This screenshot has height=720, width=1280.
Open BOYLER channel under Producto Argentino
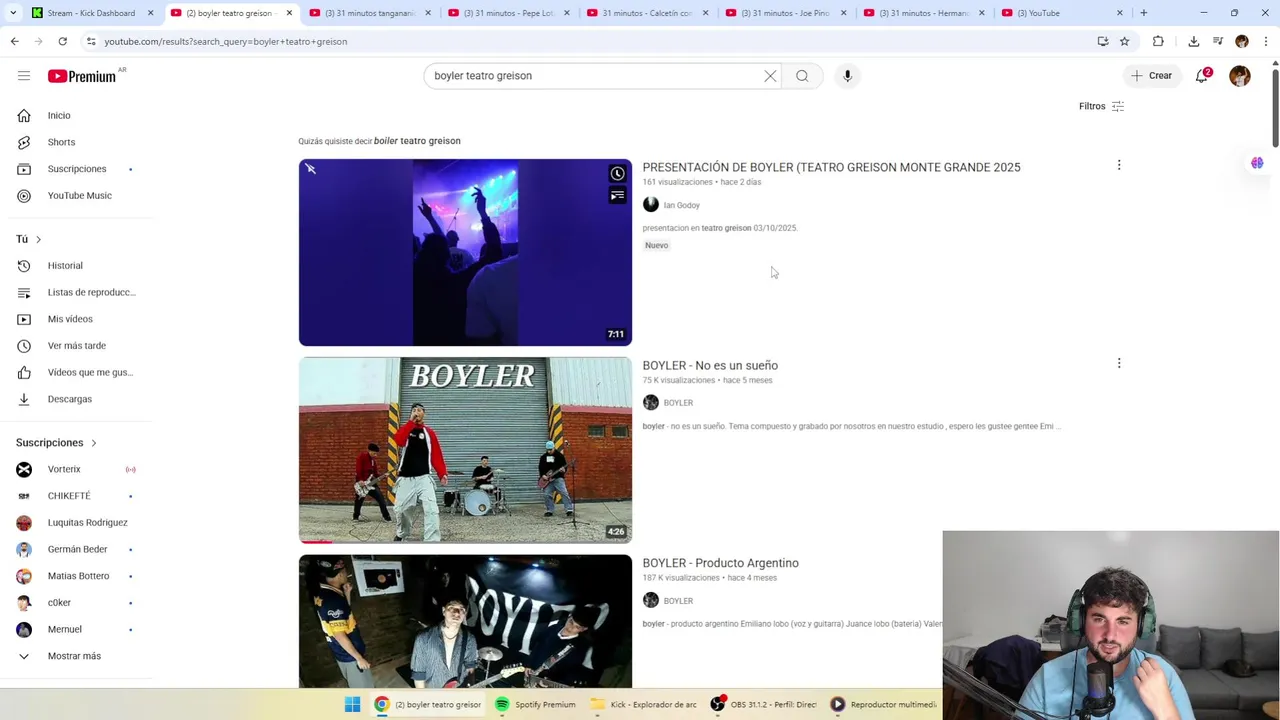(x=677, y=601)
